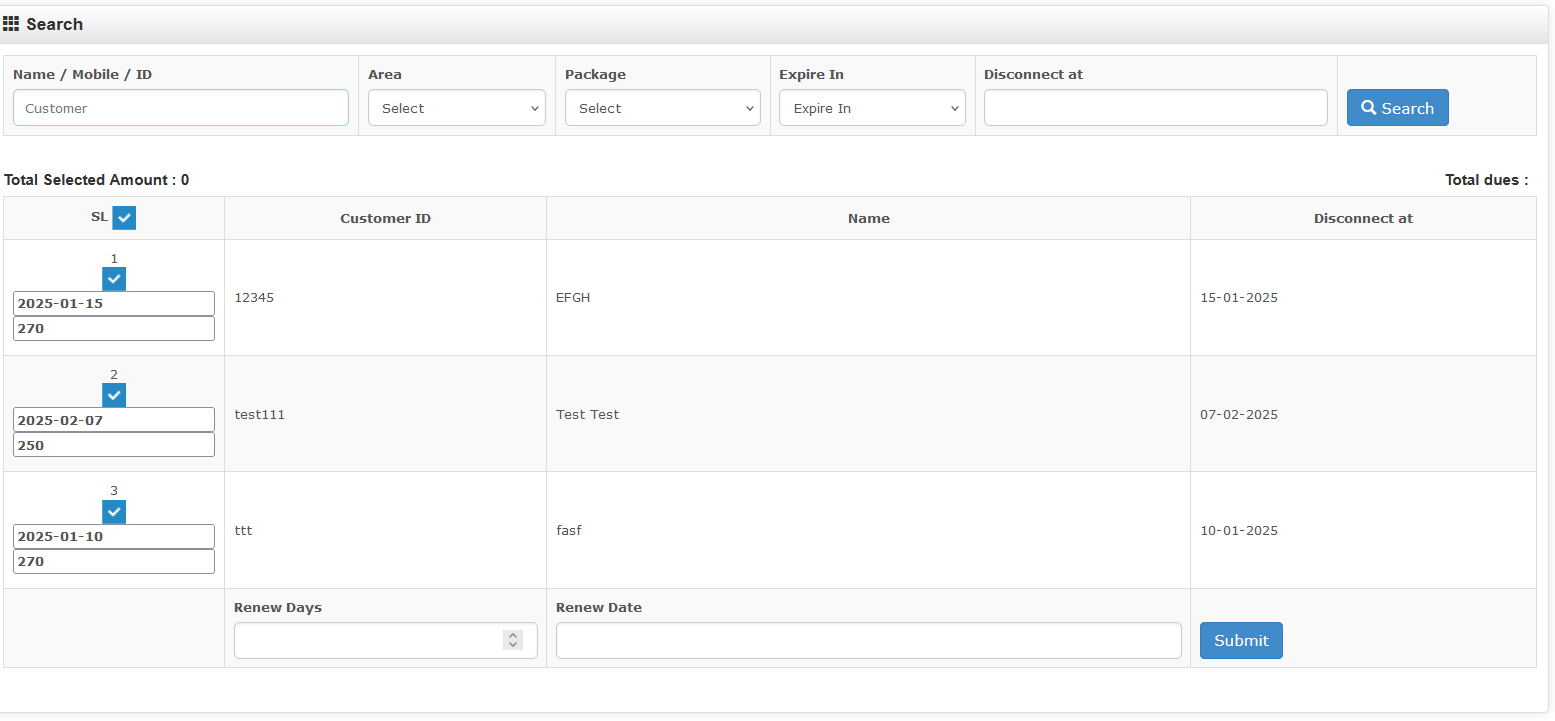Toggle the SL select-all checkbox
This screenshot has height=721, width=1555.
(x=124, y=218)
